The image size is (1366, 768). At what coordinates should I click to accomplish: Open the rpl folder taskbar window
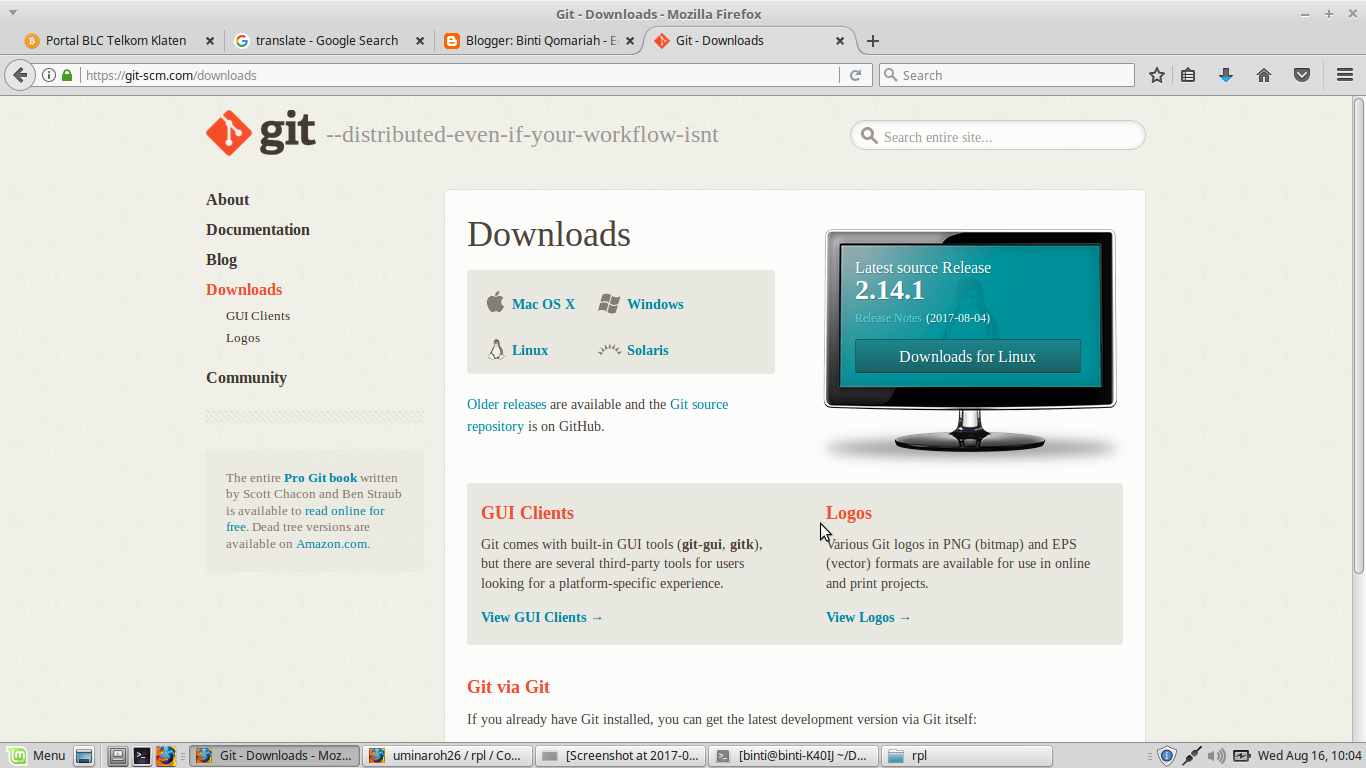pos(967,756)
